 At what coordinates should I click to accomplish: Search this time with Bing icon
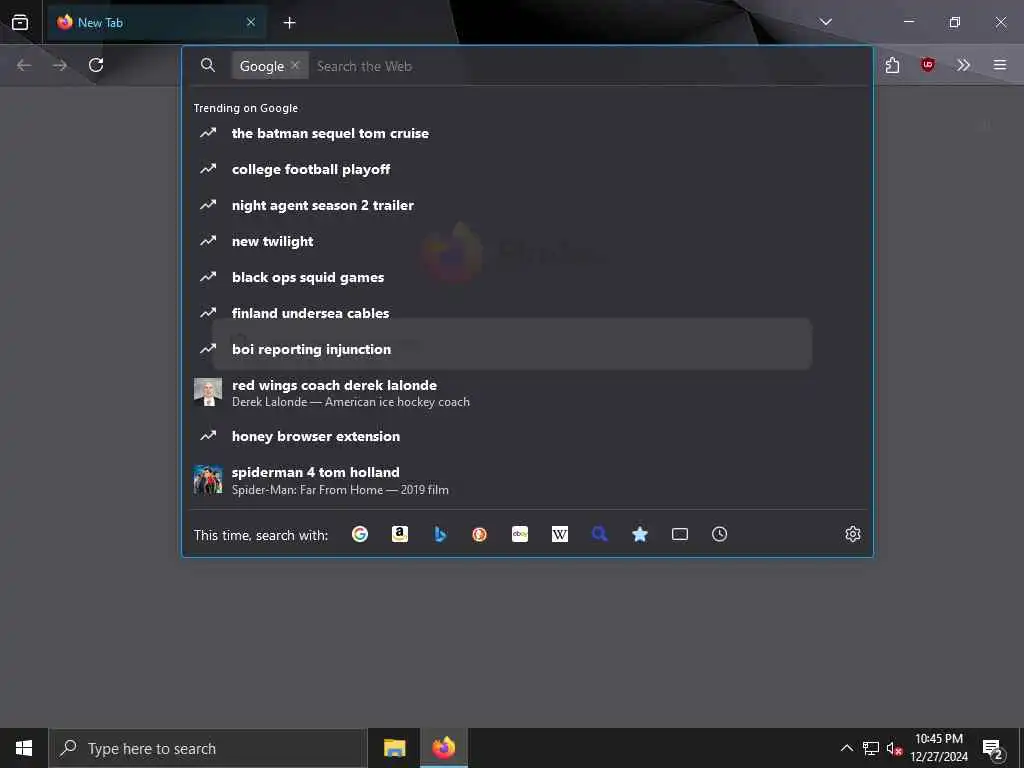click(440, 534)
